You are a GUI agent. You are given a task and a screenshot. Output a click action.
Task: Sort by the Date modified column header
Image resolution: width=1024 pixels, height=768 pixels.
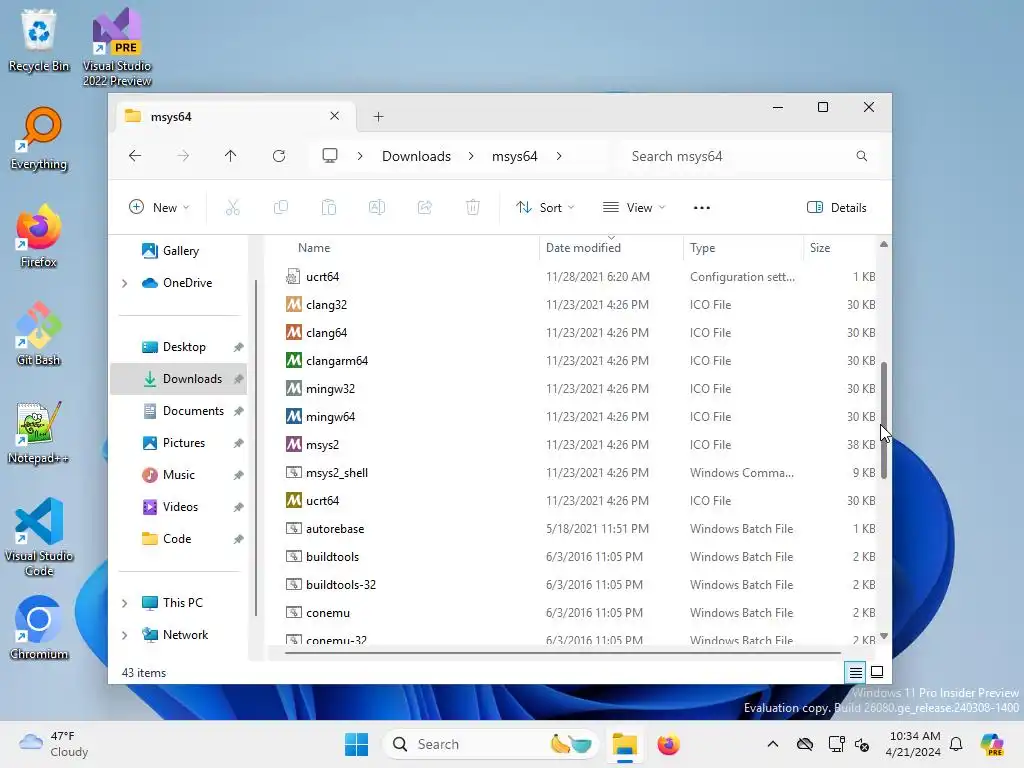(x=611, y=248)
